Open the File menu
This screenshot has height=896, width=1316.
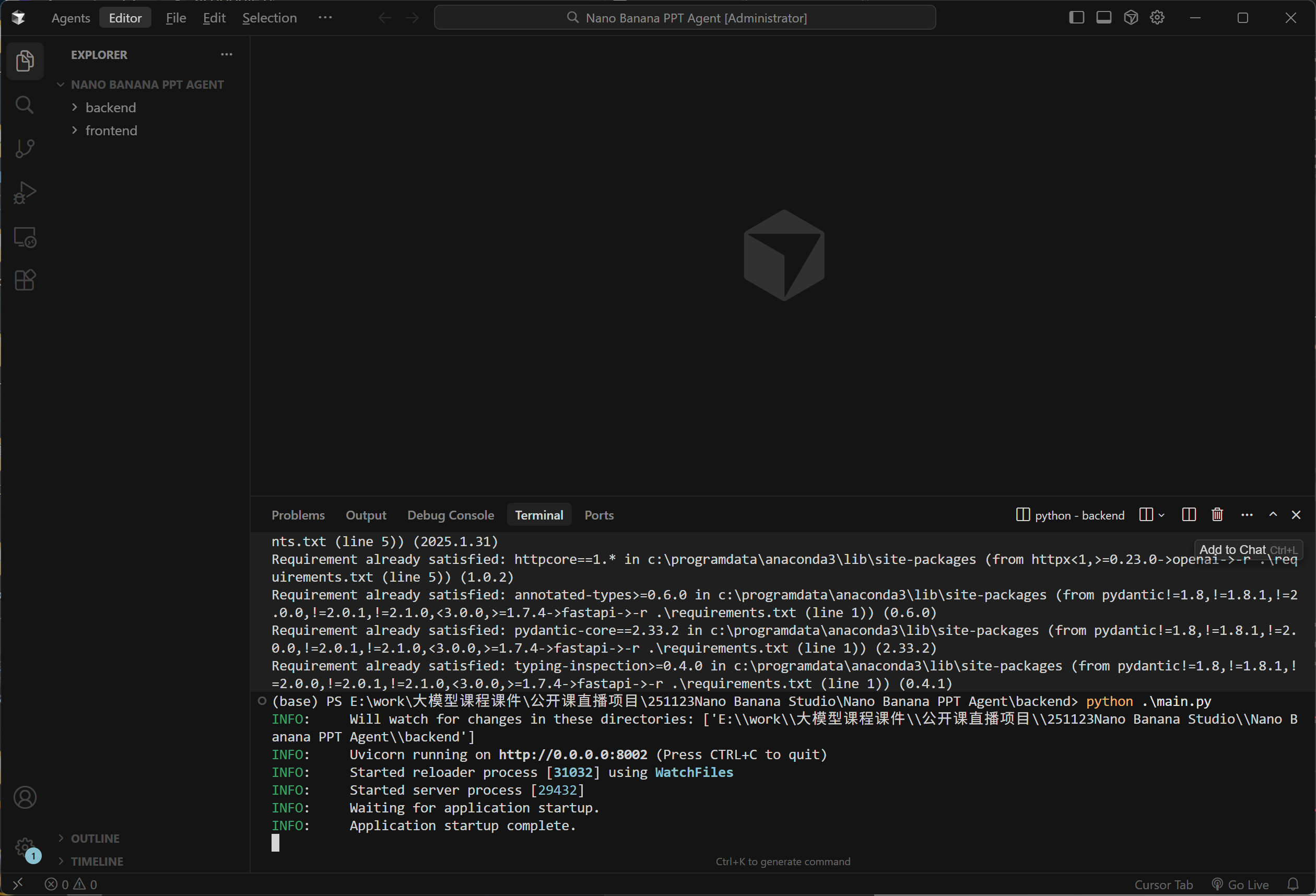point(175,18)
